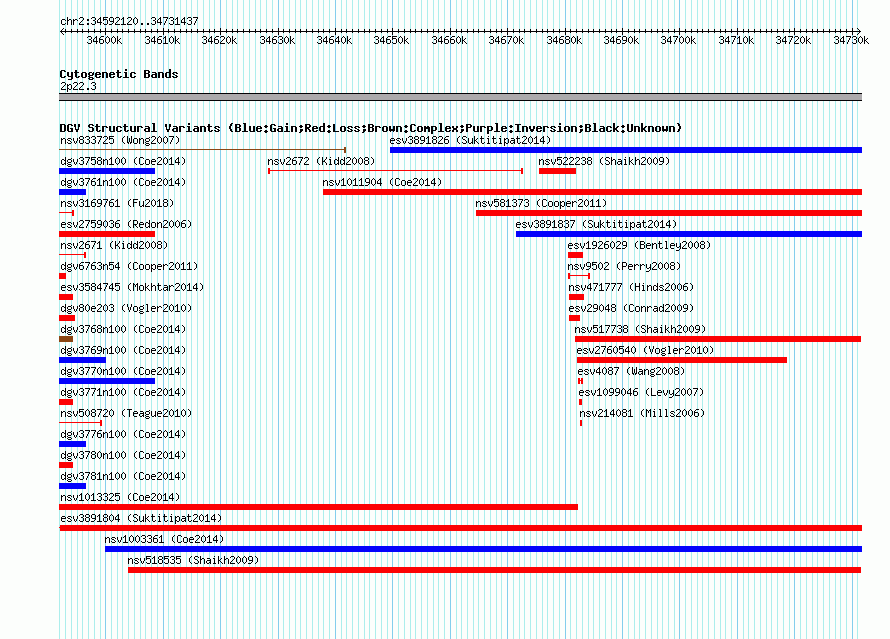Open dgv3758n100 (Coe2014) variant label
The height and width of the screenshot is (639, 890).
(123, 161)
